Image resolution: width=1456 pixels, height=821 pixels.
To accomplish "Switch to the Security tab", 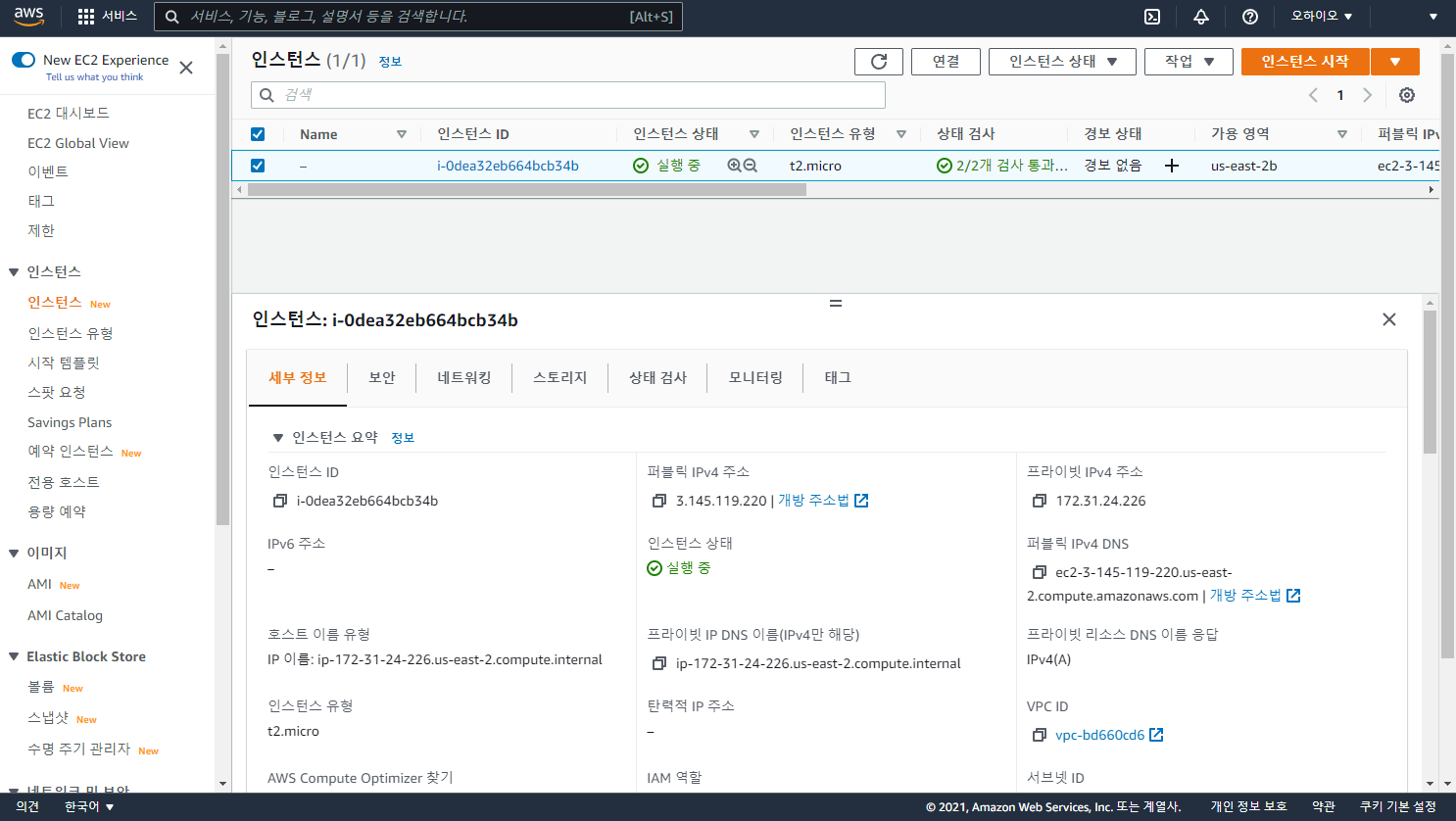I will (x=382, y=378).
